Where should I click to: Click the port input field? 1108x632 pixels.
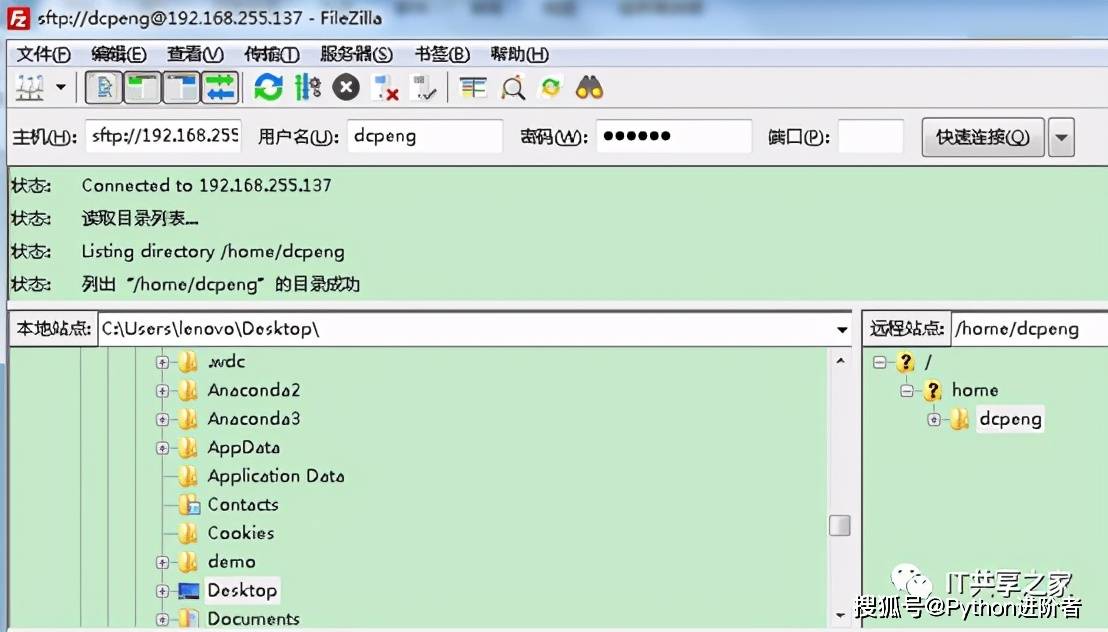click(871, 136)
